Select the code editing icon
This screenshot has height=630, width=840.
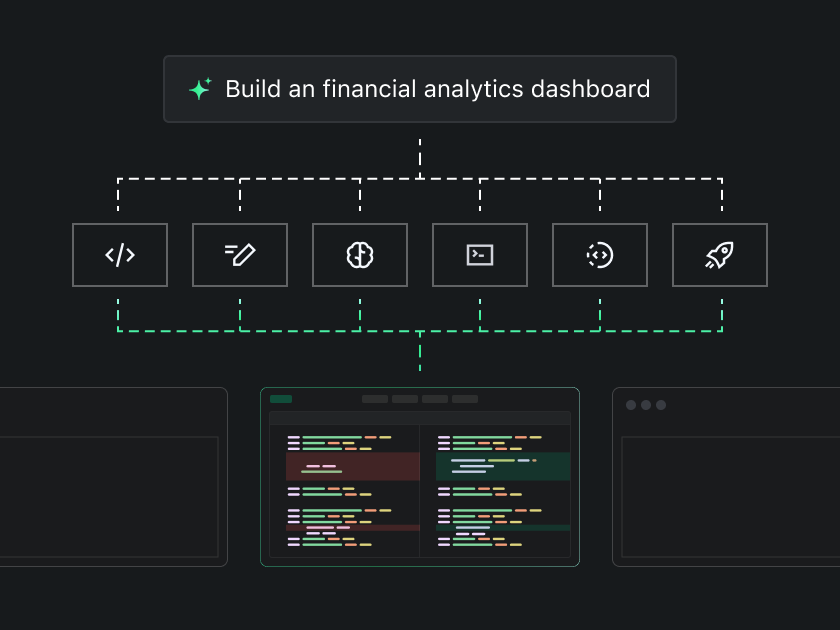120,255
